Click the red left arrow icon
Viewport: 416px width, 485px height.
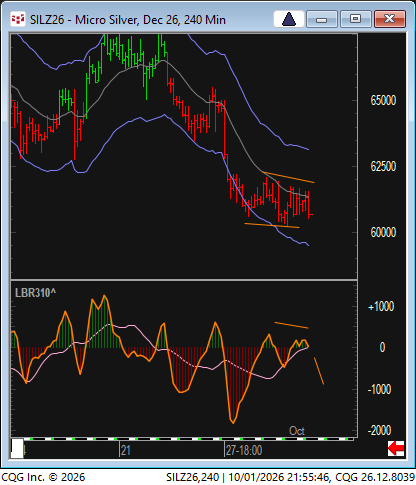coord(396,448)
